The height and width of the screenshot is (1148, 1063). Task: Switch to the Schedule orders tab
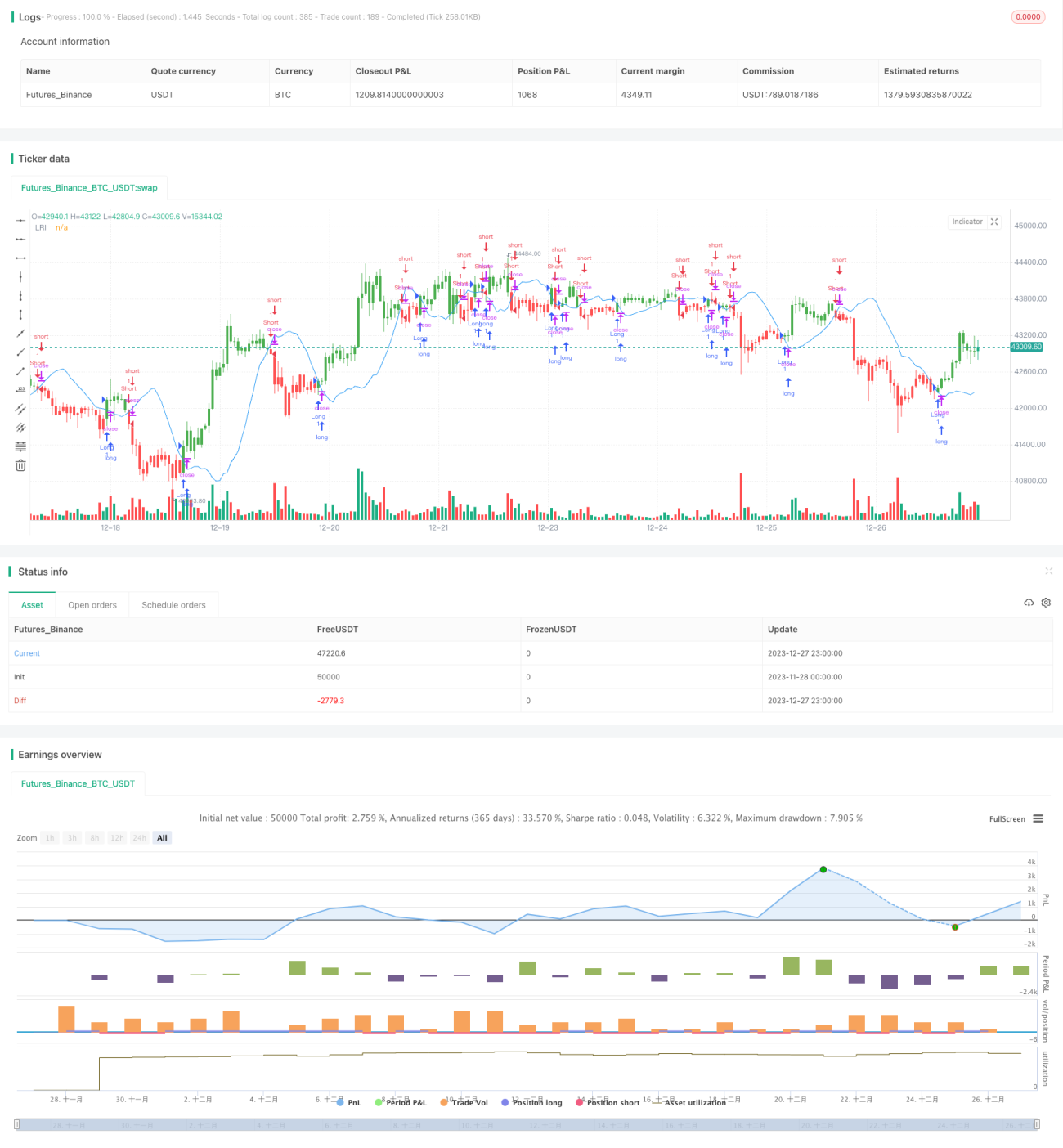point(173,605)
